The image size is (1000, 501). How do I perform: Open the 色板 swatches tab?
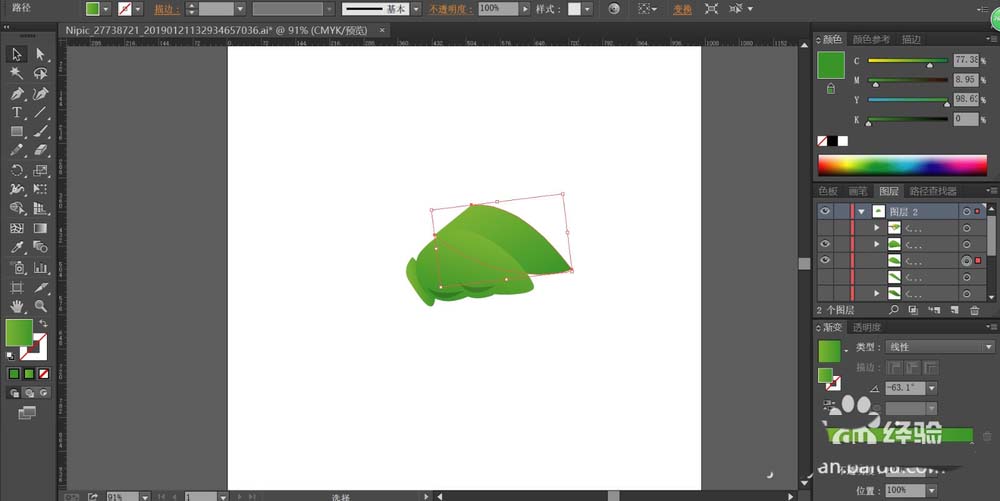(828, 191)
